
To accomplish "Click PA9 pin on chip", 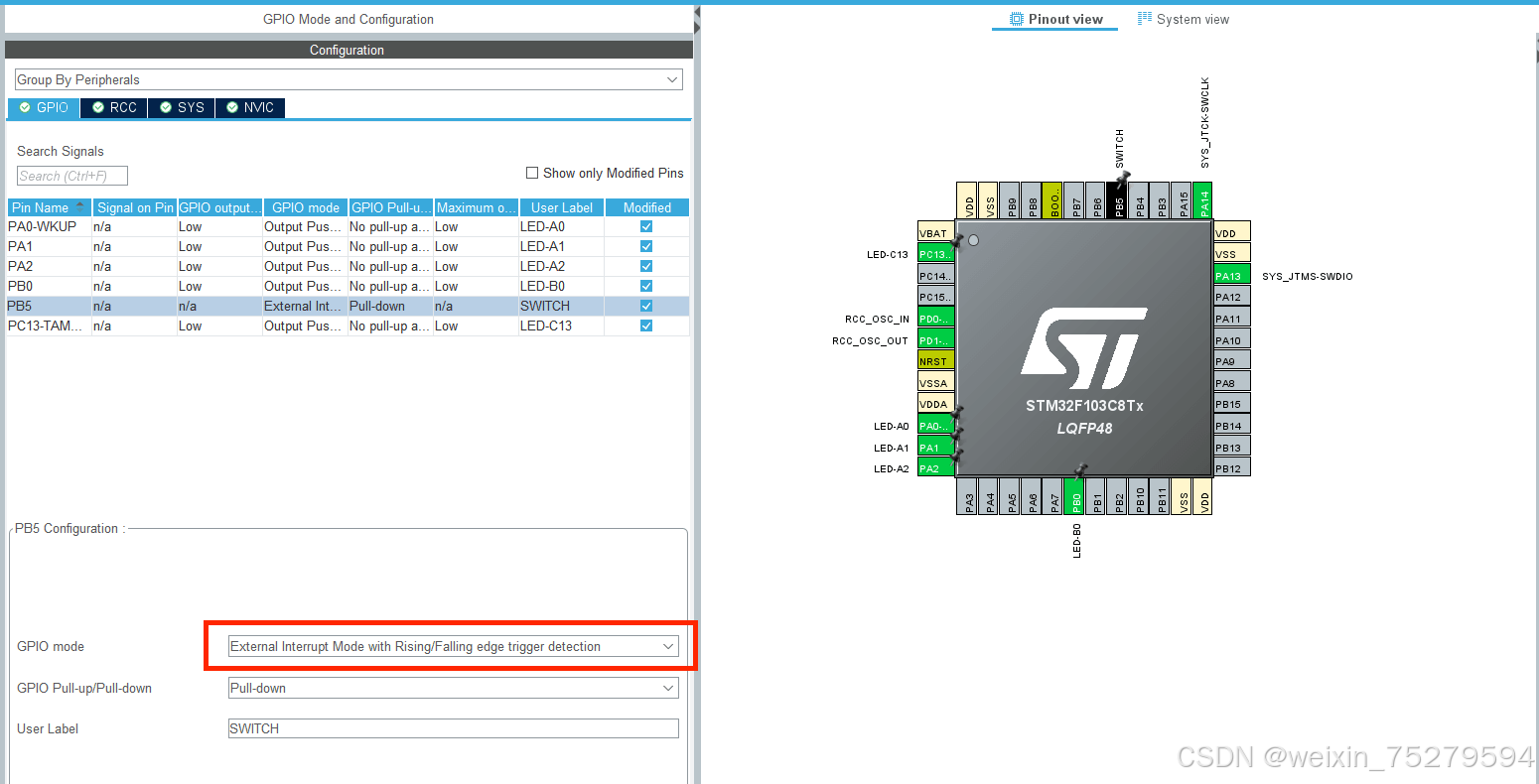I will pos(1232,361).
